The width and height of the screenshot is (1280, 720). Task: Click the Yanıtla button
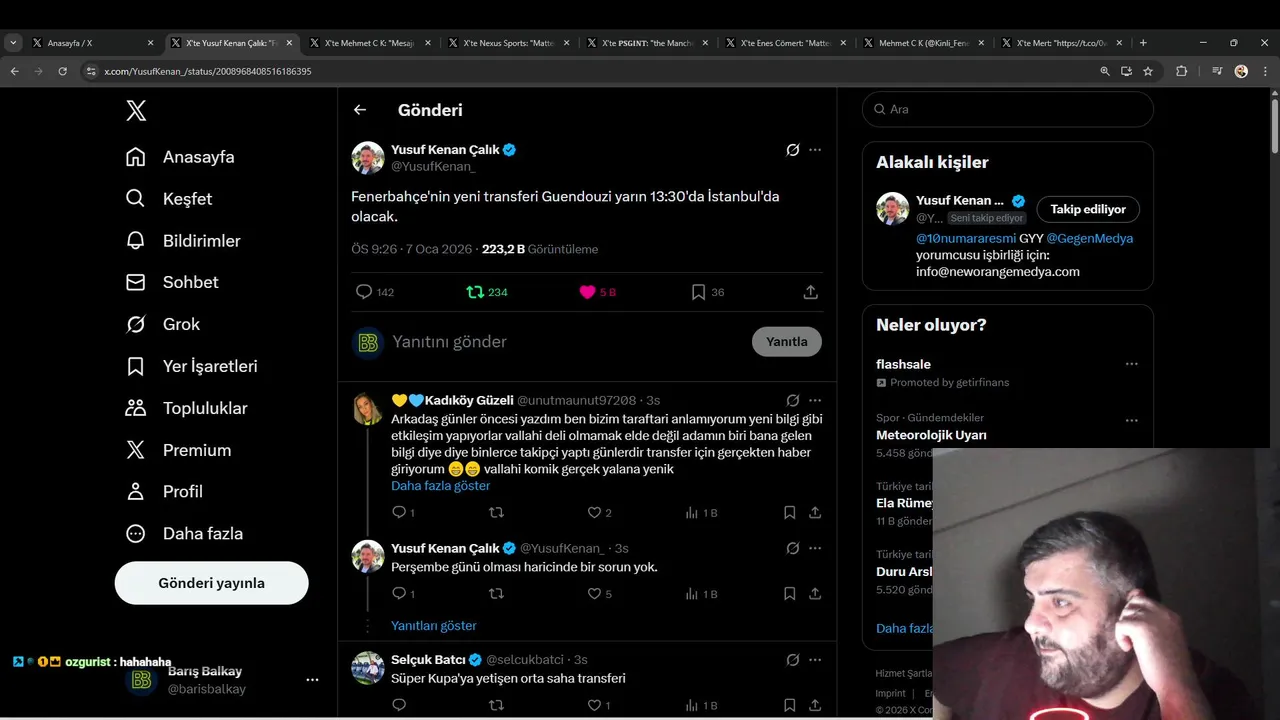[787, 342]
